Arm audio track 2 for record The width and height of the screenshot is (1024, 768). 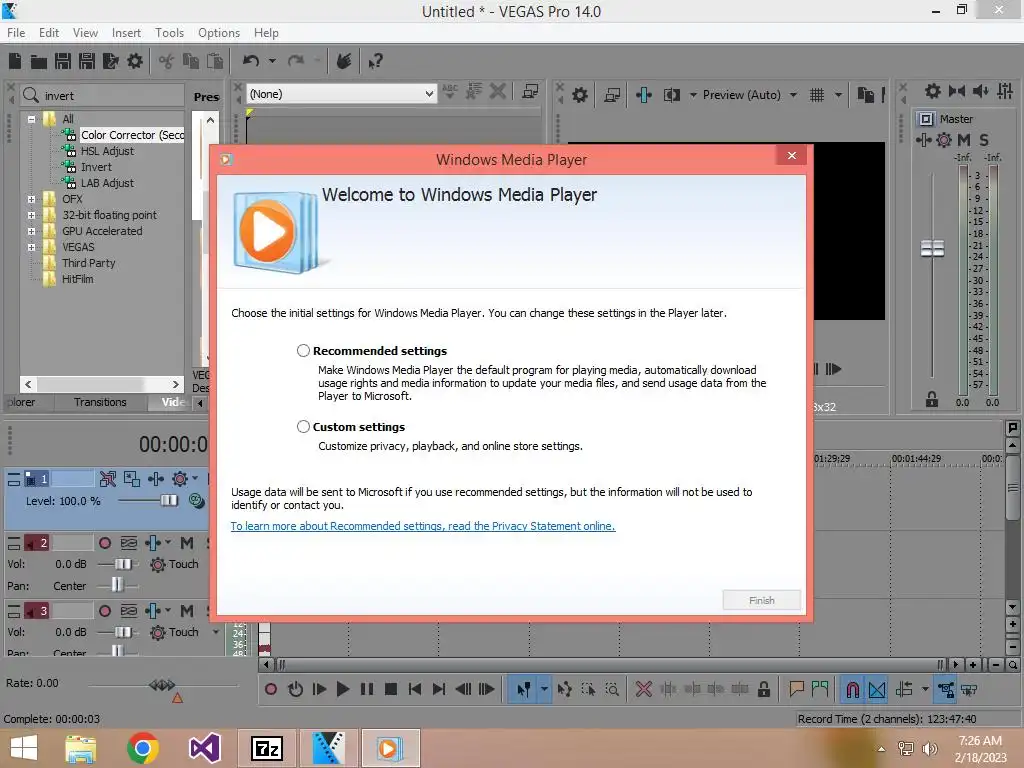104,543
